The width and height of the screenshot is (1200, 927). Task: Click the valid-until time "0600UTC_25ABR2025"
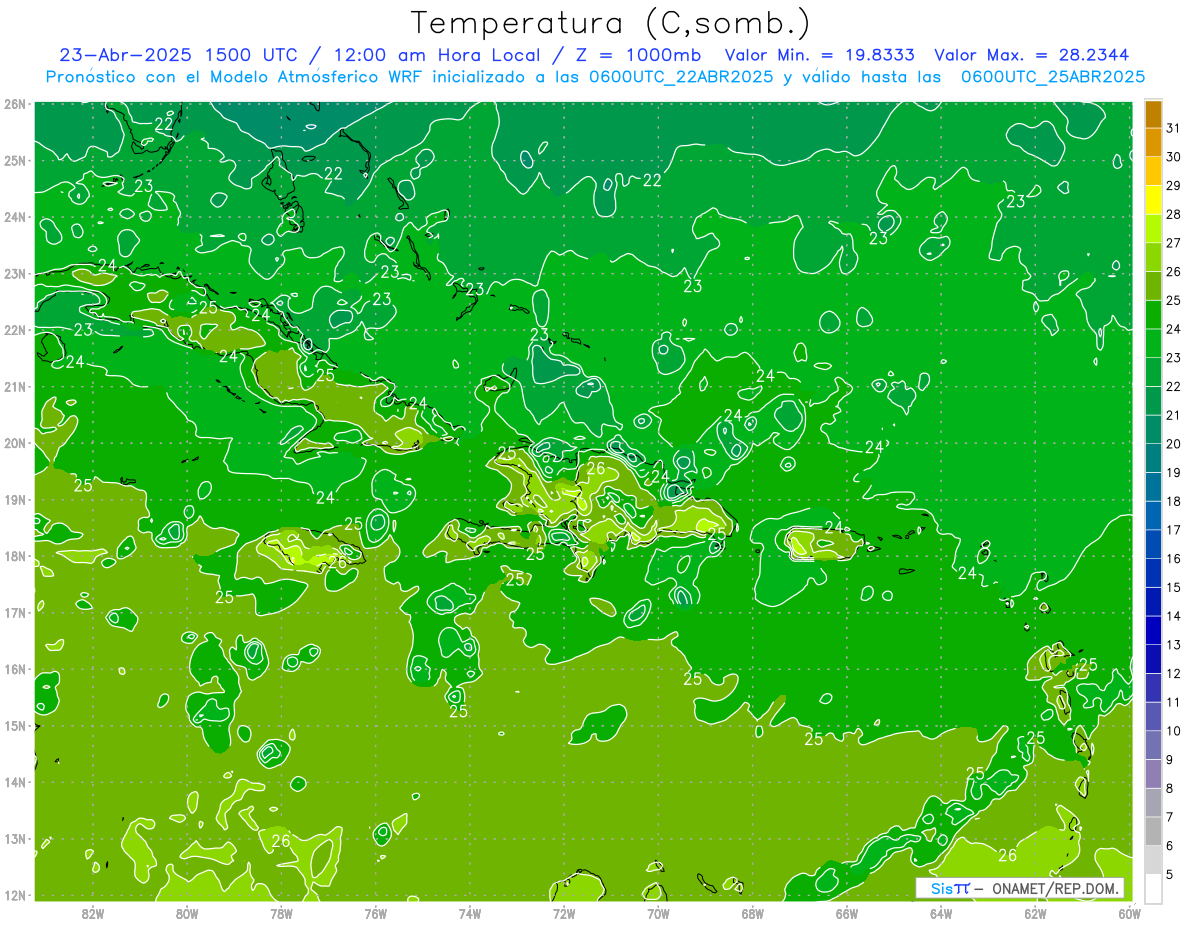point(1053,77)
